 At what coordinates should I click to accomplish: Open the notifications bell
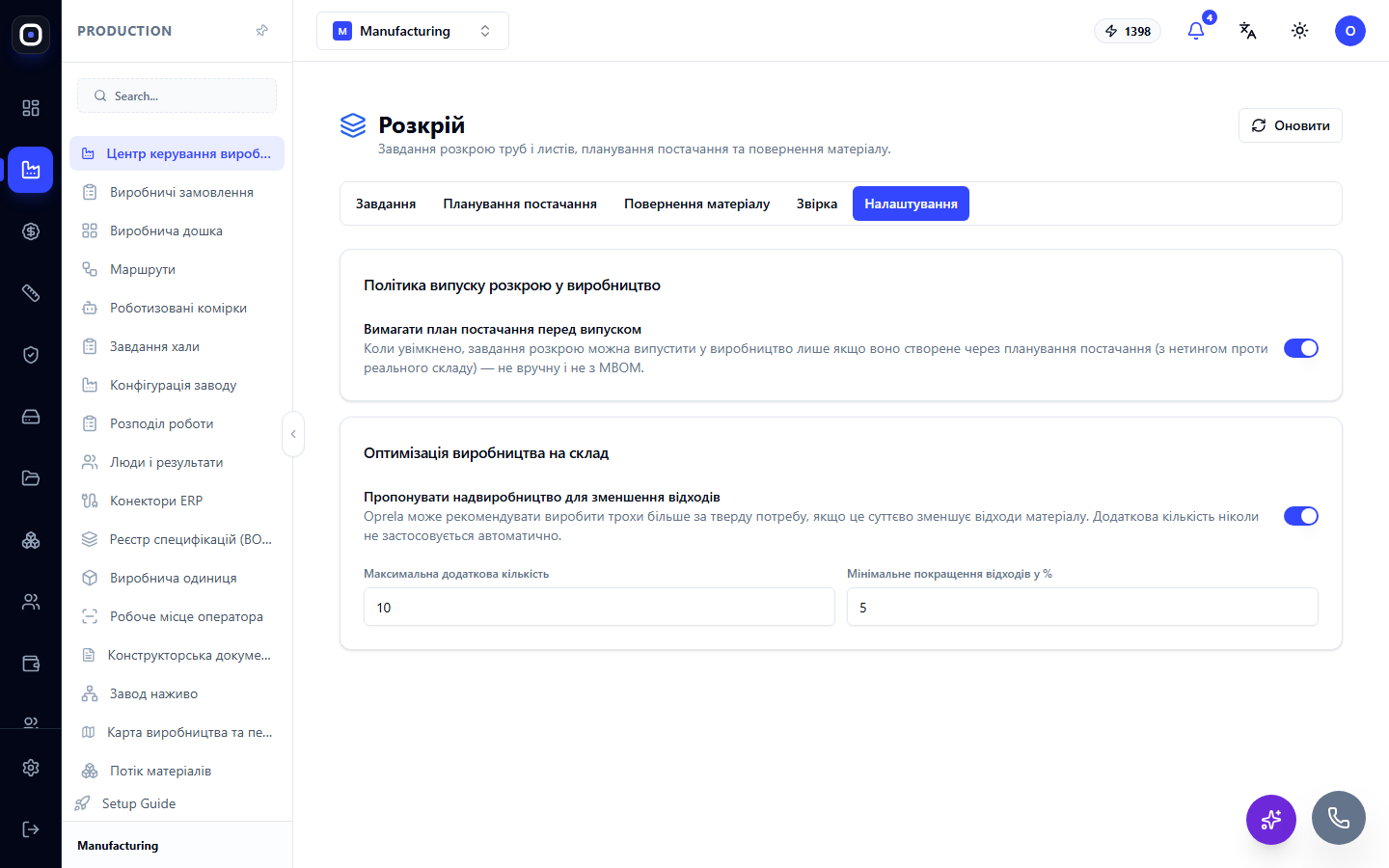[1196, 31]
